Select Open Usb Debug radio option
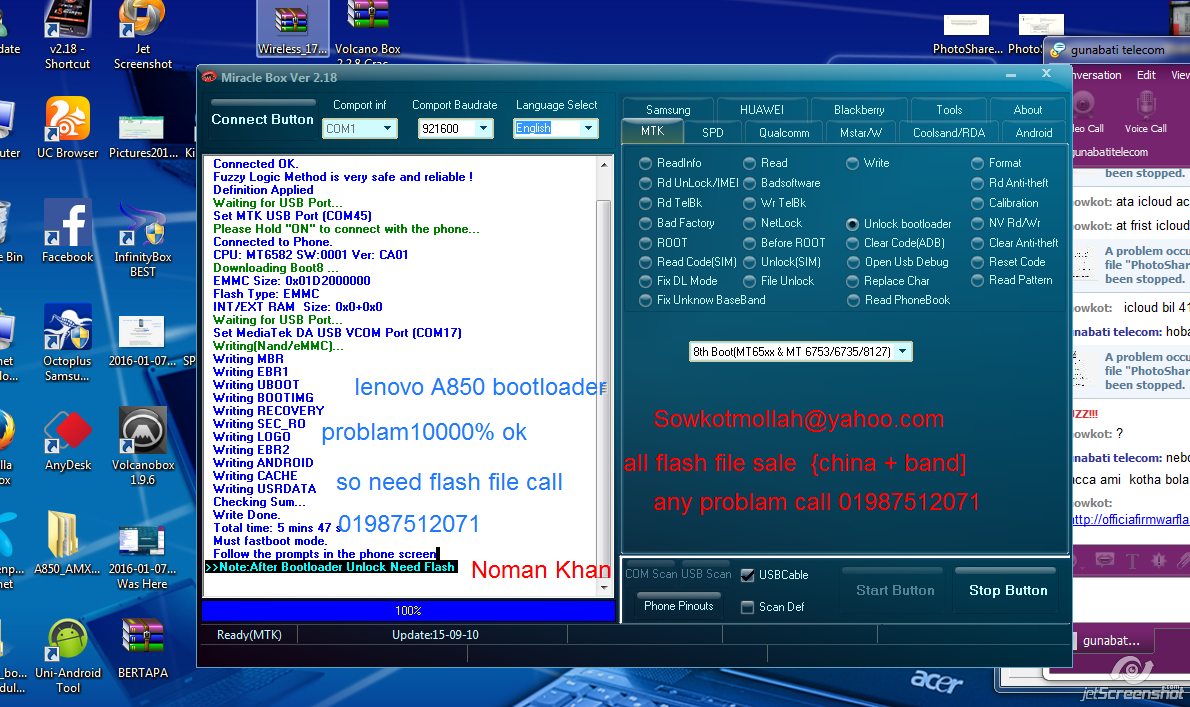Screen dimensions: 1190x707 (x=852, y=262)
